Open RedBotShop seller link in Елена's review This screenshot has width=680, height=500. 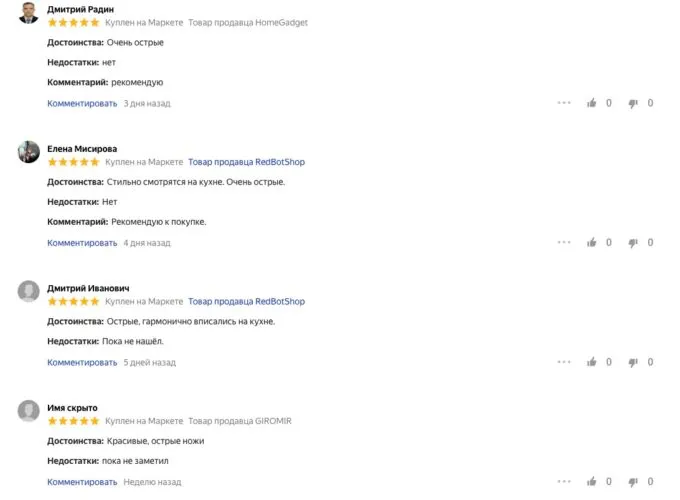(x=246, y=161)
